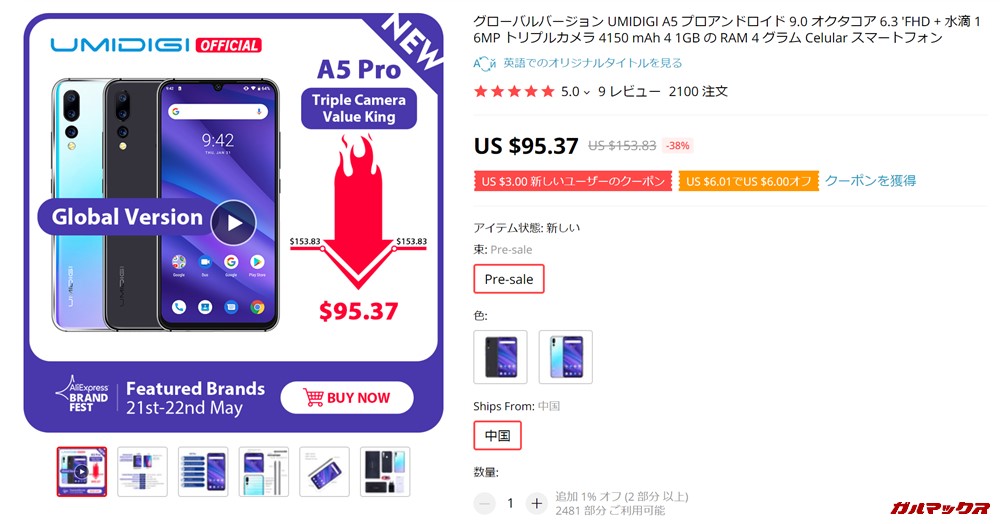Click the quantity number field

(x=510, y=504)
